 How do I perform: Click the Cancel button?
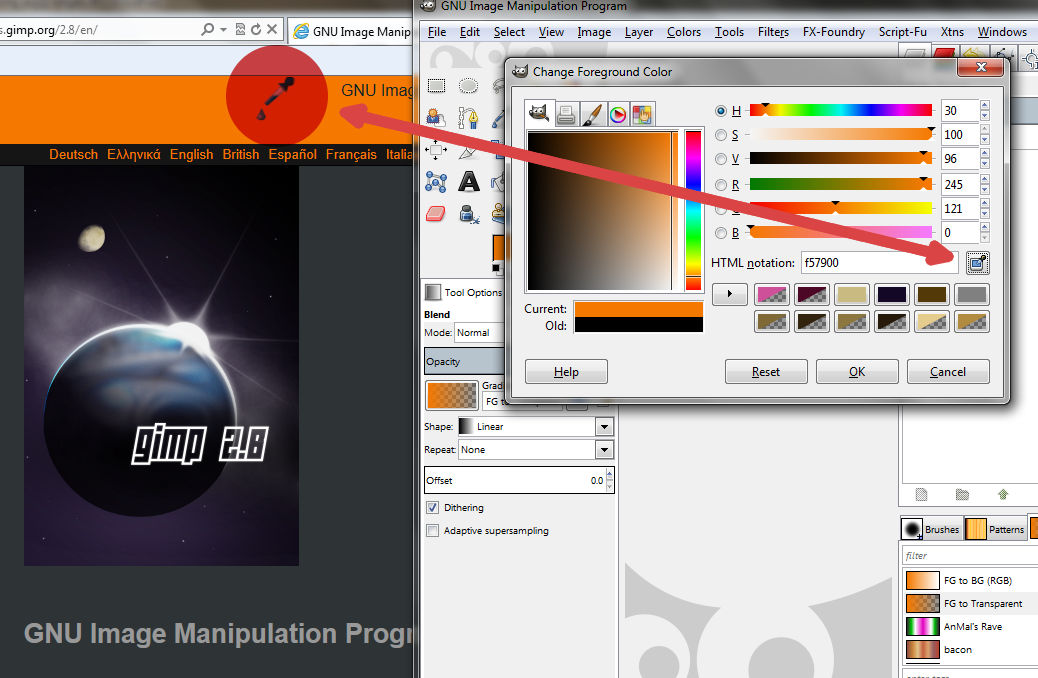[x=948, y=371]
